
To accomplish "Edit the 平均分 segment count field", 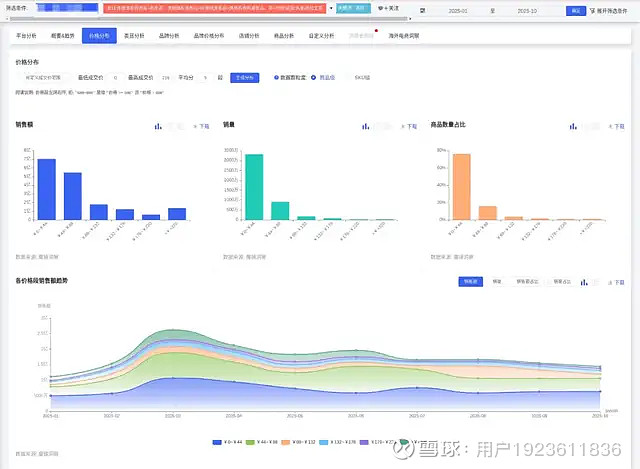I will coord(205,78).
